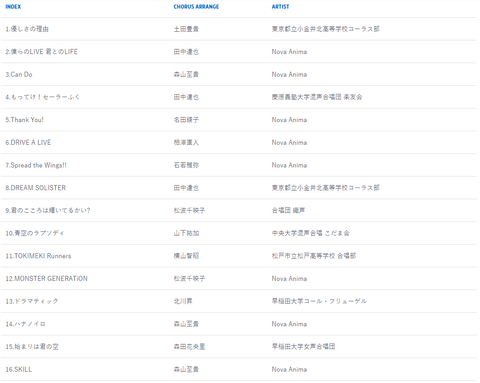Click arranger "森山至貴" in the SKILL row
480x383 pixels.
[x=186, y=369]
